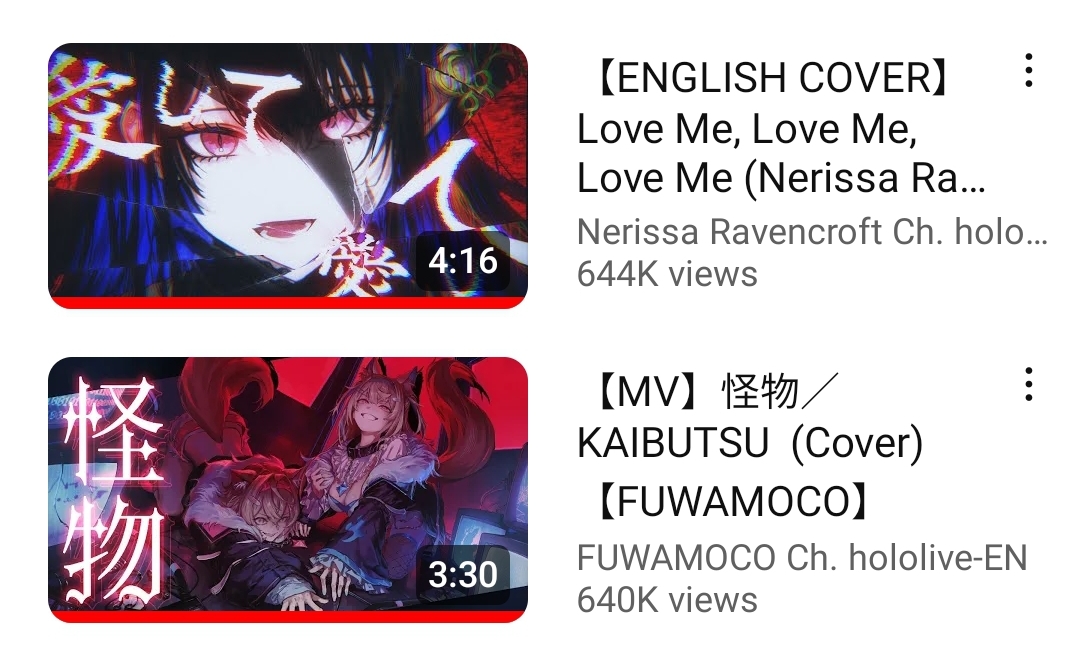Click the red watched progress bar under KAIBUTSU
The height and width of the screenshot is (654, 1080).
pos(288,617)
